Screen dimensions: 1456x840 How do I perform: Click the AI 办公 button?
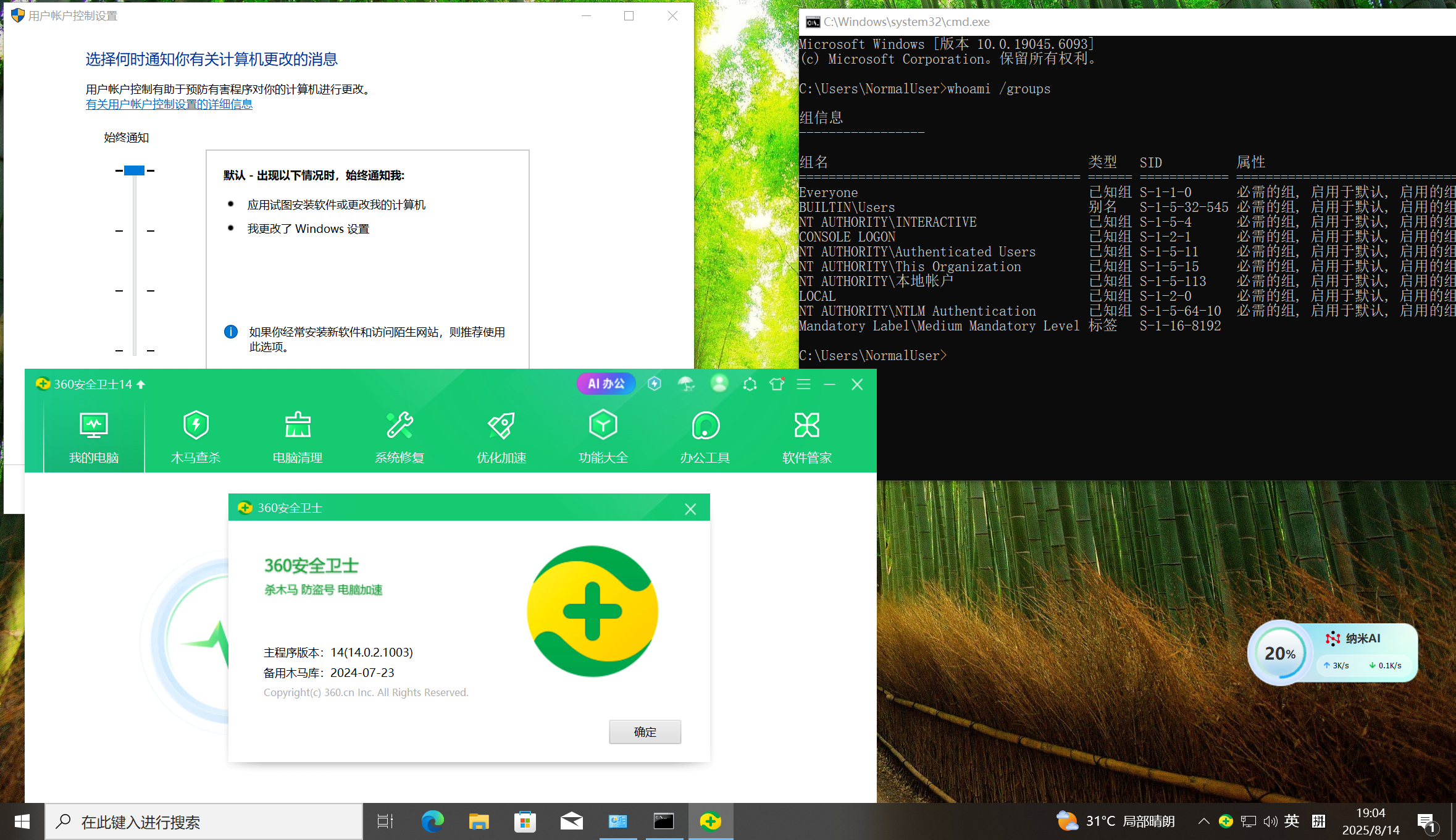tap(606, 384)
